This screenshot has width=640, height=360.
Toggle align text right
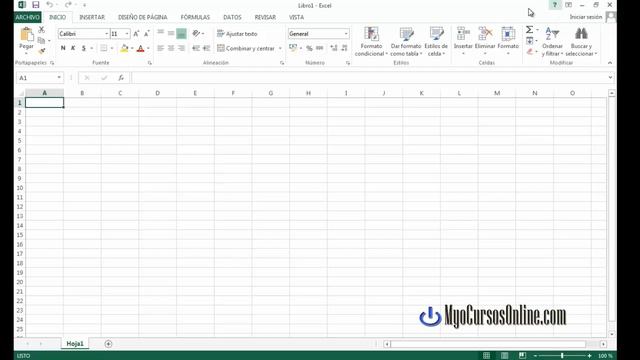pyautogui.click(x=181, y=49)
